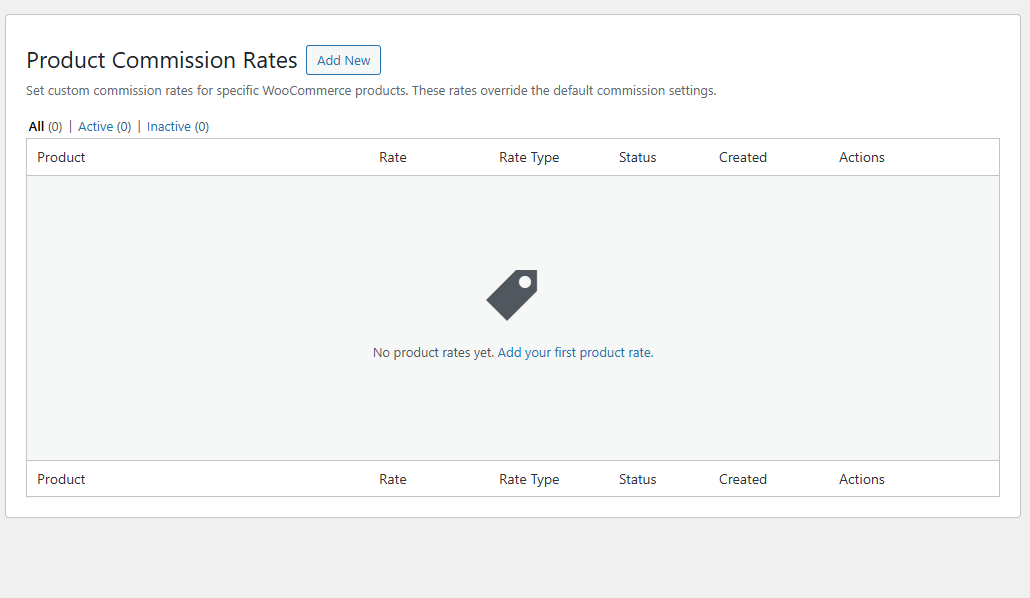Open the "Add your first product rate" link
Viewport: 1030px width, 598px height.
[574, 352]
